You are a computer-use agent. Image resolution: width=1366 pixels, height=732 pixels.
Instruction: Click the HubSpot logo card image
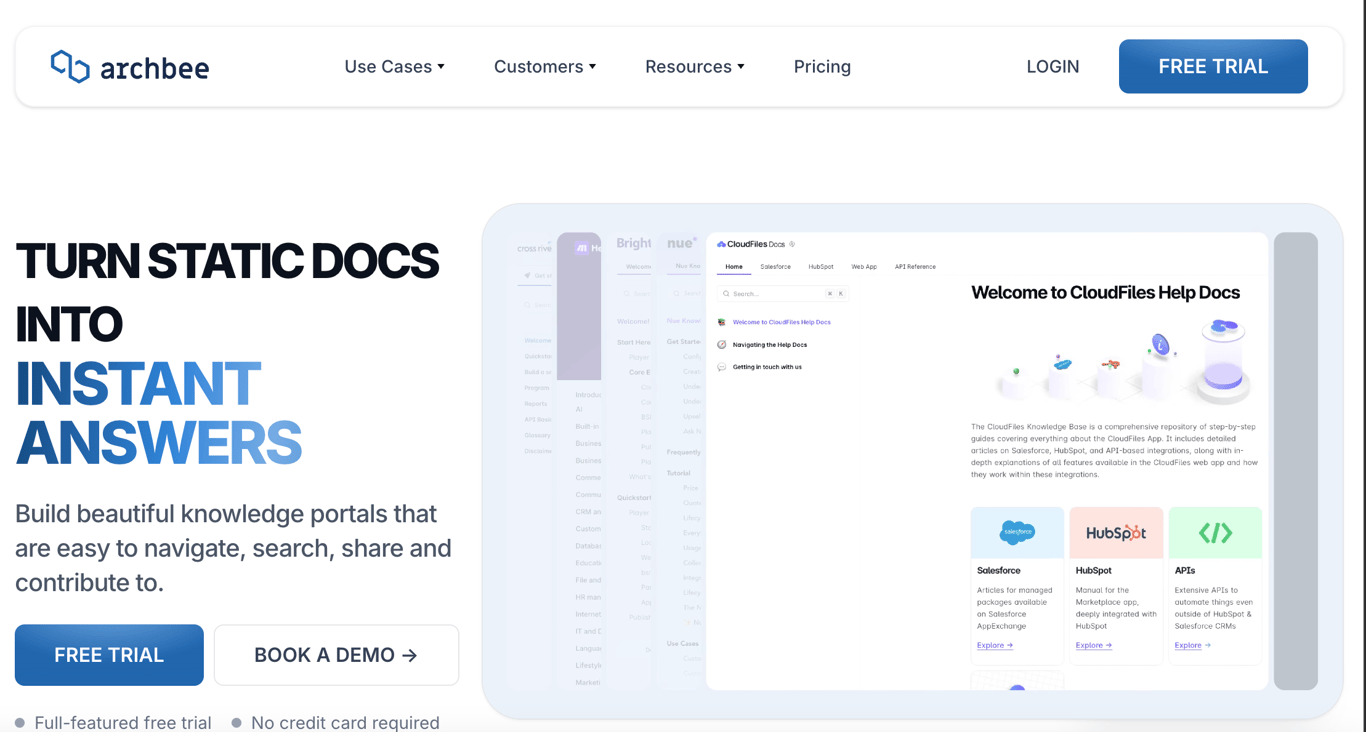coord(1116,533)
